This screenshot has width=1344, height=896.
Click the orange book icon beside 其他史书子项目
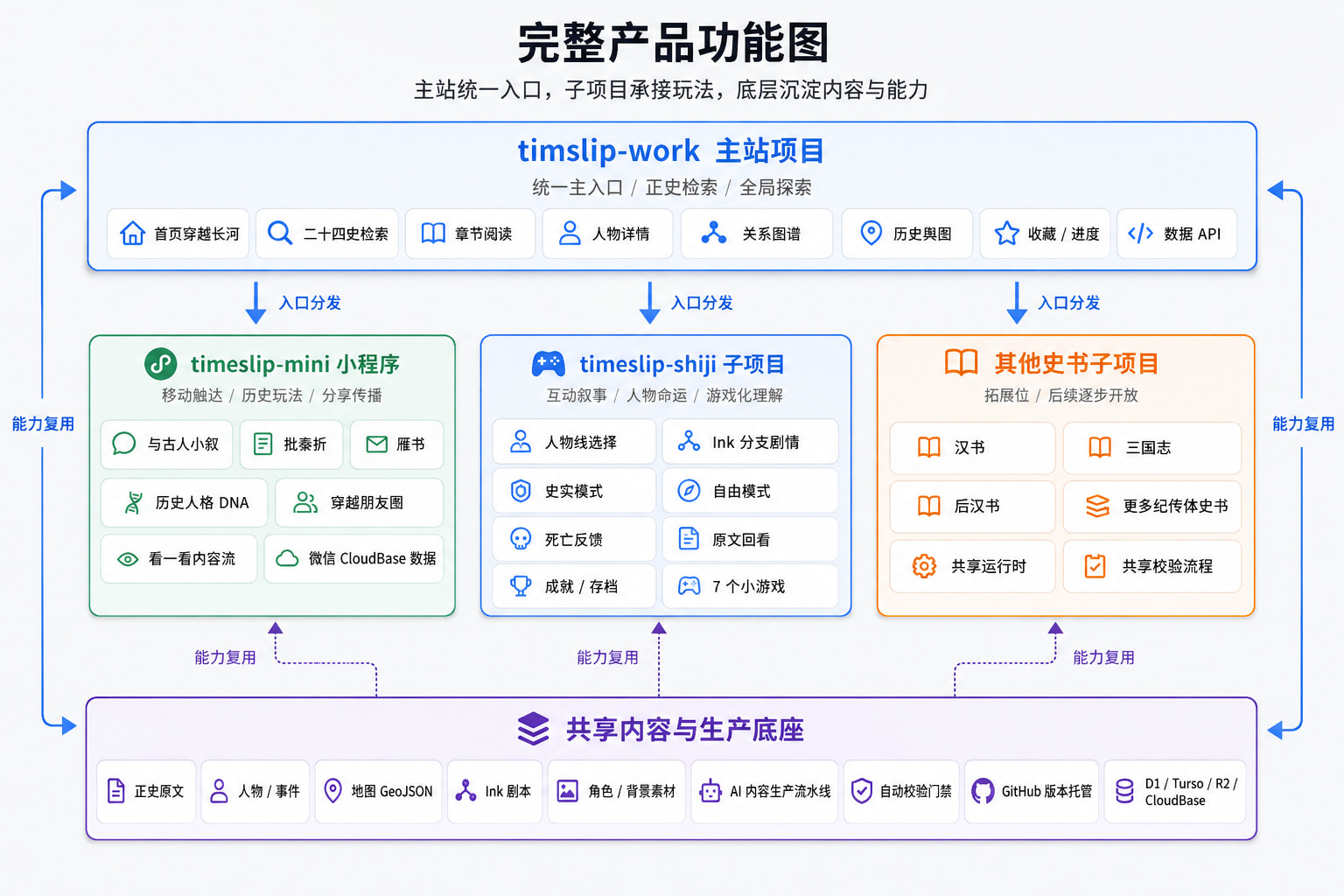point(961,362)
